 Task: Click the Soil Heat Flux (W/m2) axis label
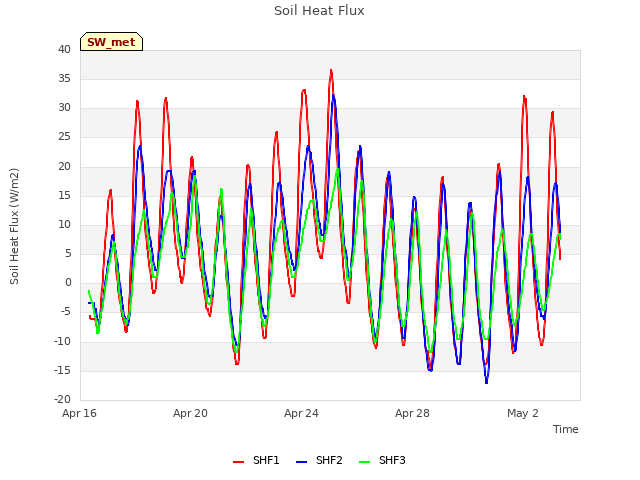coord(14,226)
